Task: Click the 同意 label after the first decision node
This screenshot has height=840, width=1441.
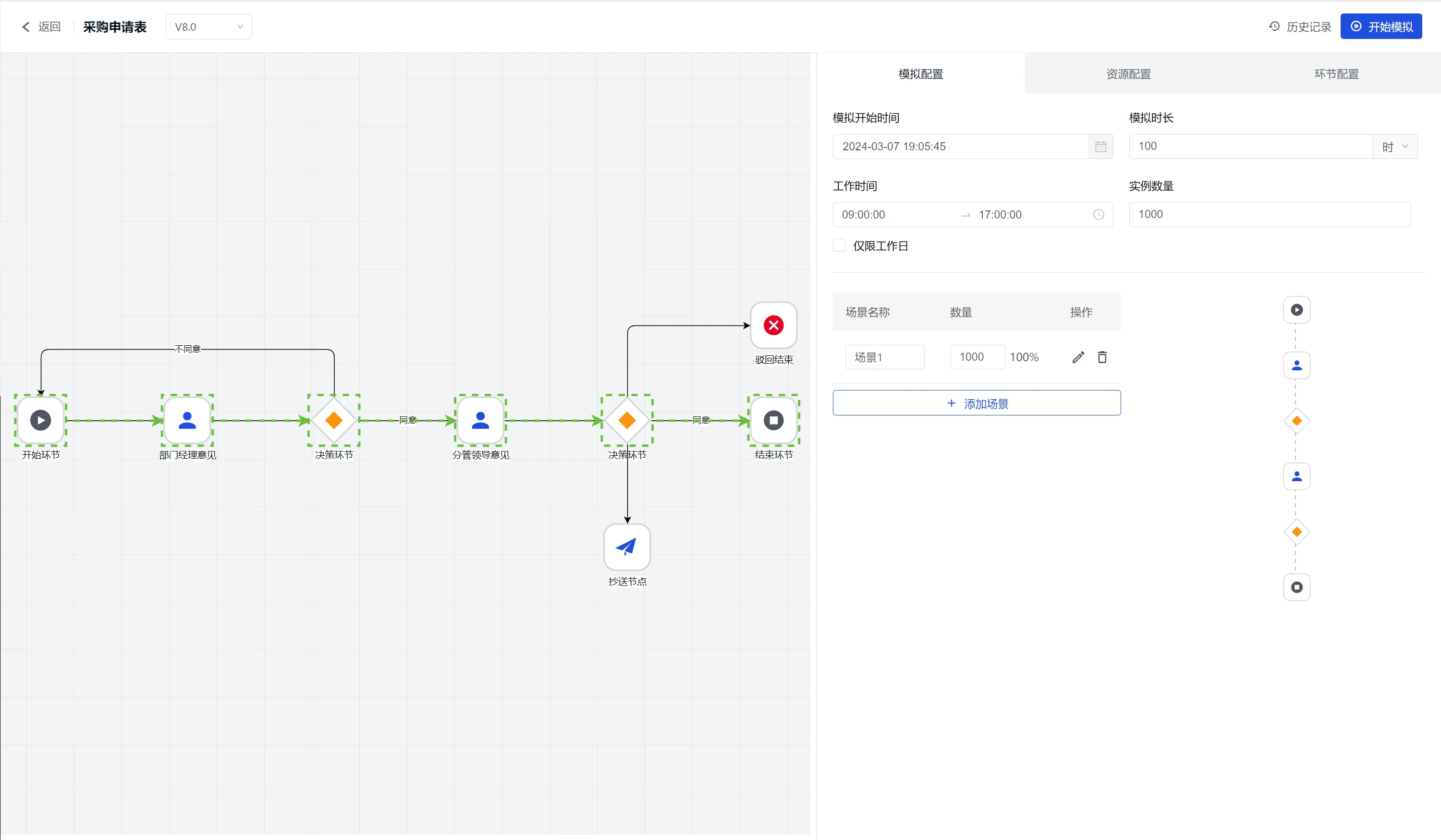Action: (x=408, y=420)
